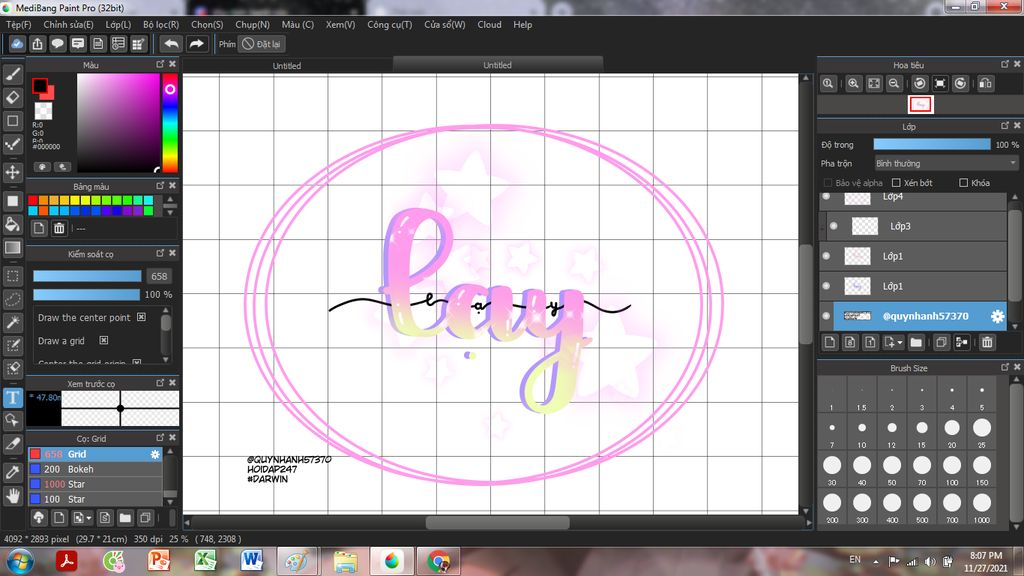The width and height of the screenshot is (1024, 576).
Task: Delete layer using trash icon in layer panel
Action: coord(987,342)
